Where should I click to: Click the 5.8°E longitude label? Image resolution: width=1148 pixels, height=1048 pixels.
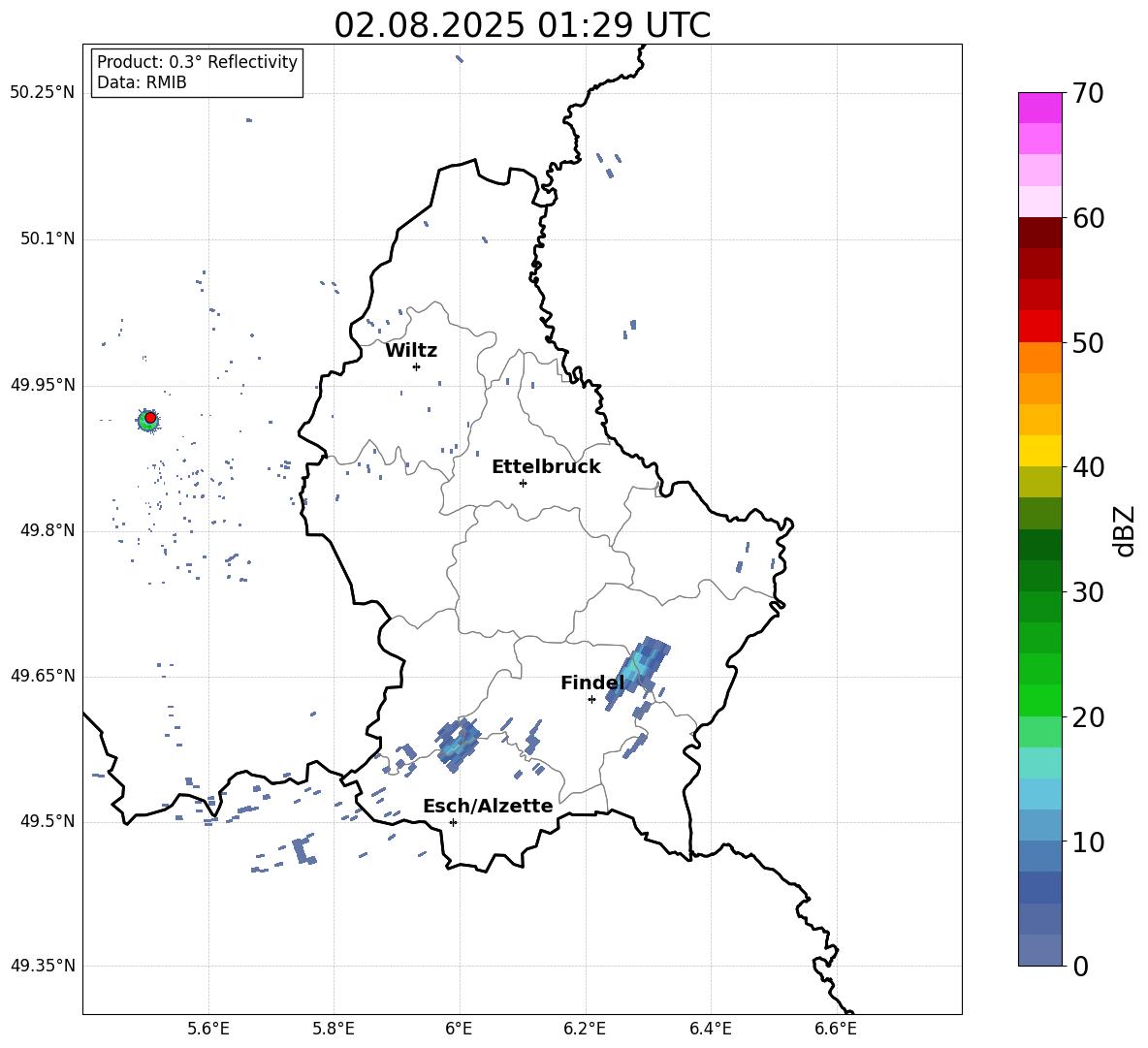click(x=334, y=1029)
